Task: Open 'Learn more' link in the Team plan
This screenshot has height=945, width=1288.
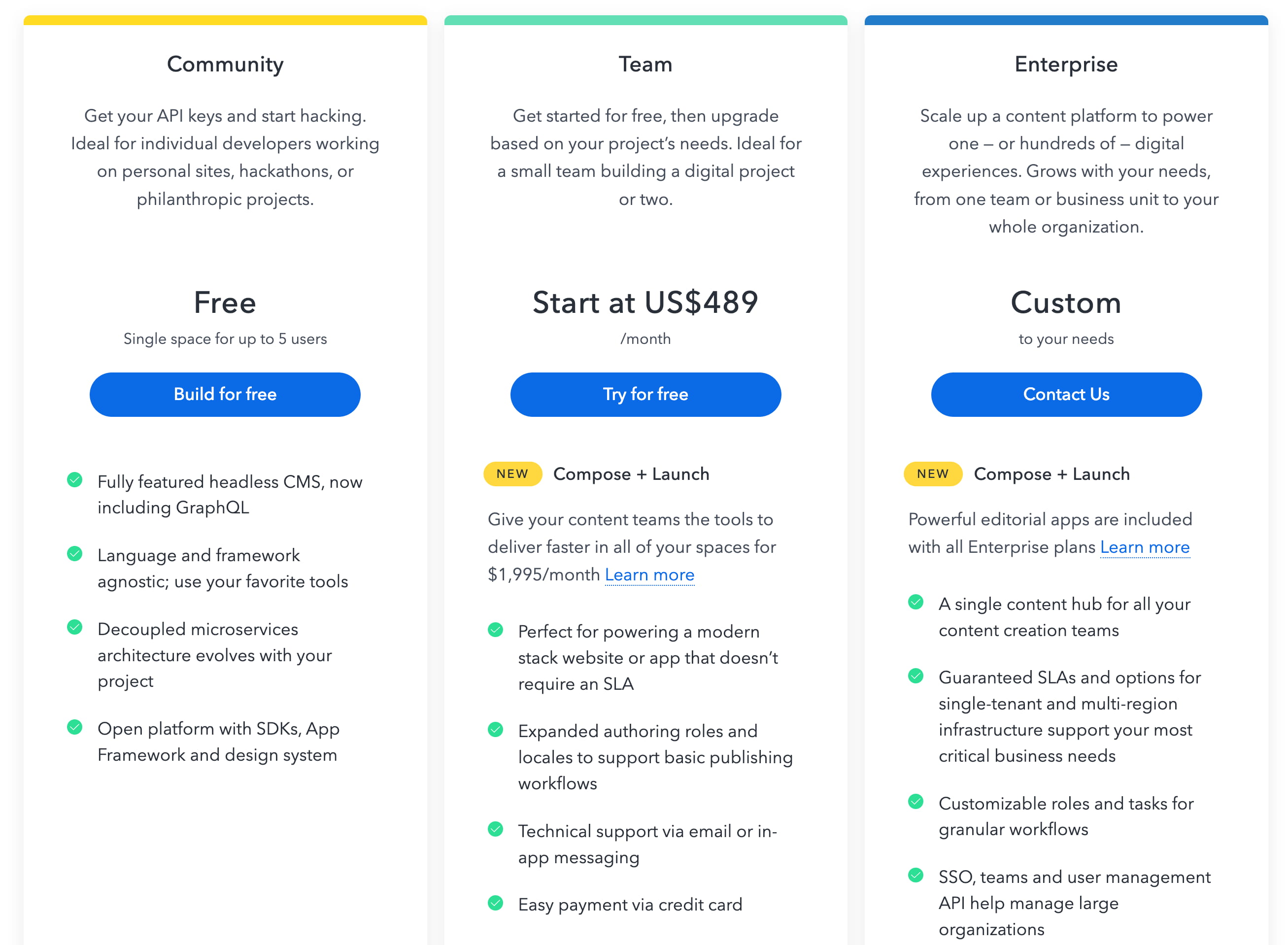Action: [x=649, y=574]
